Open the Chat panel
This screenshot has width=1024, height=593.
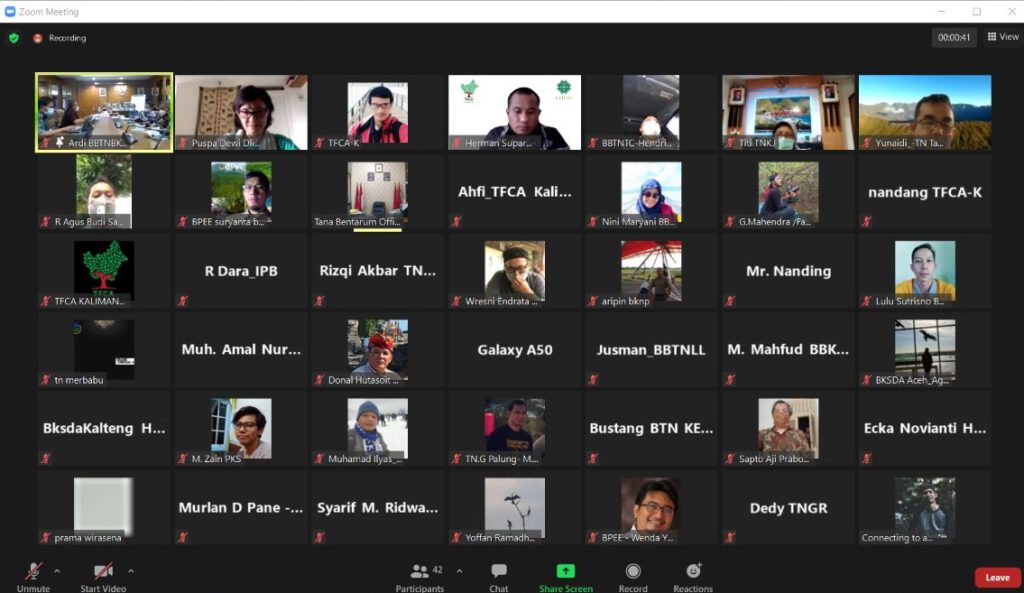point(499,574)
